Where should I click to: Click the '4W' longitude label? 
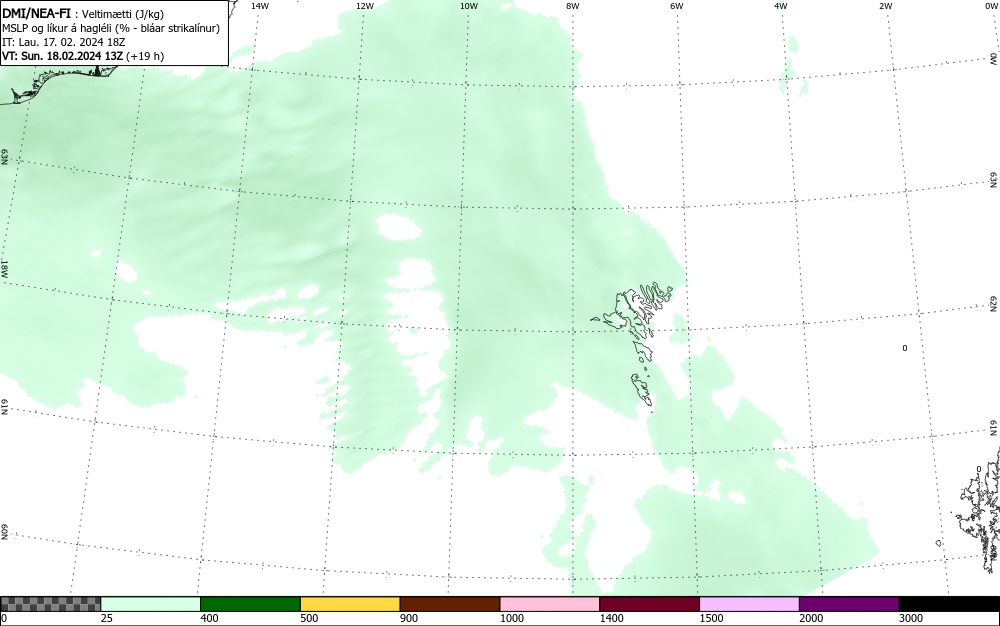[x=781, y=6]
